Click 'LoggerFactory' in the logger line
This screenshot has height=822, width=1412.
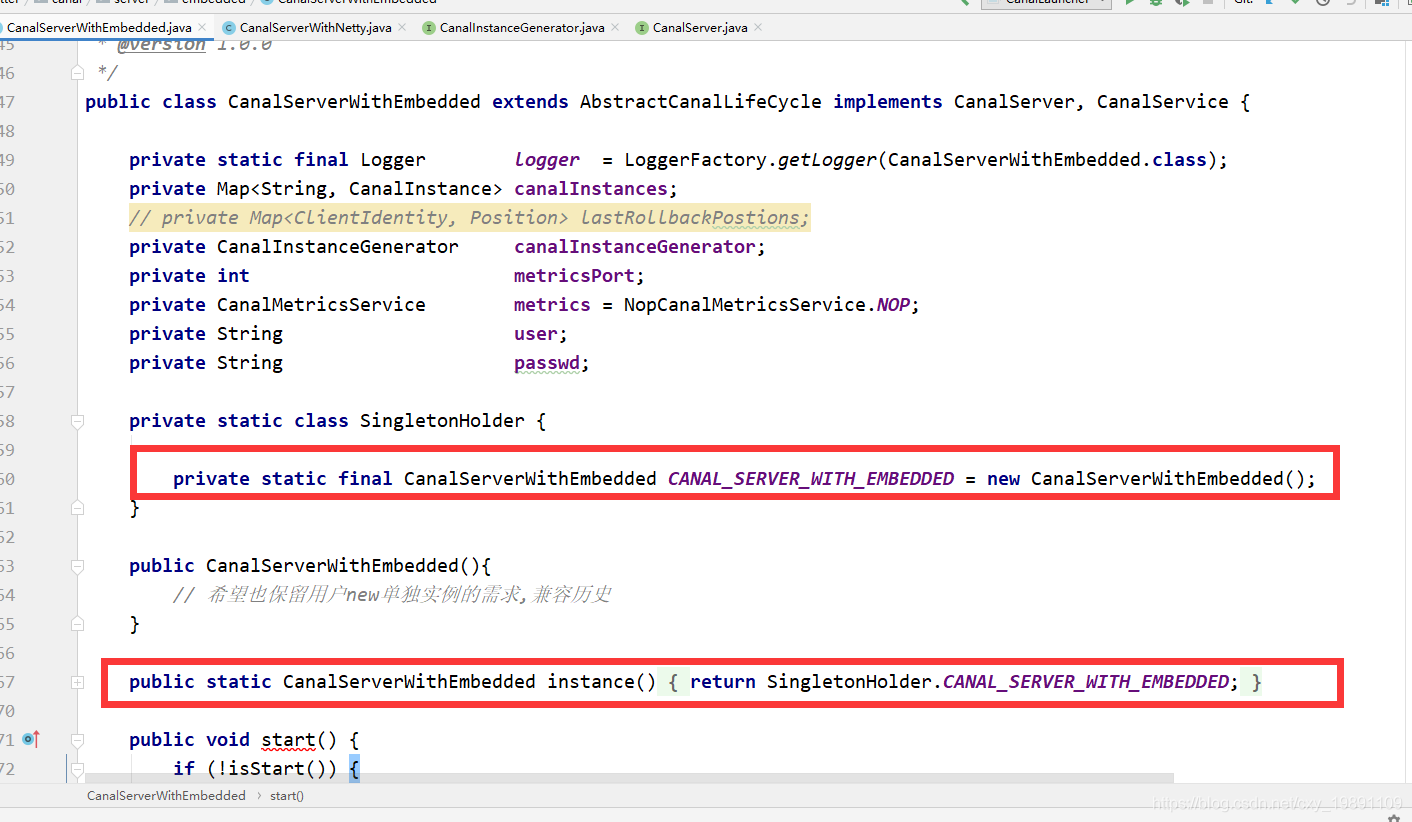pyautogui.click(x=695, y=160)
